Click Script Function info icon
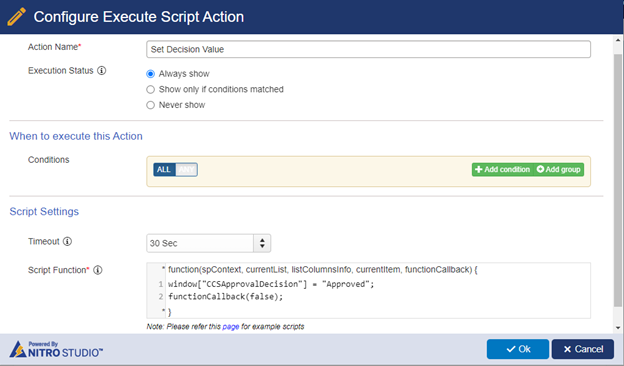This screenshot has width=624, height=366. point(98,270)
